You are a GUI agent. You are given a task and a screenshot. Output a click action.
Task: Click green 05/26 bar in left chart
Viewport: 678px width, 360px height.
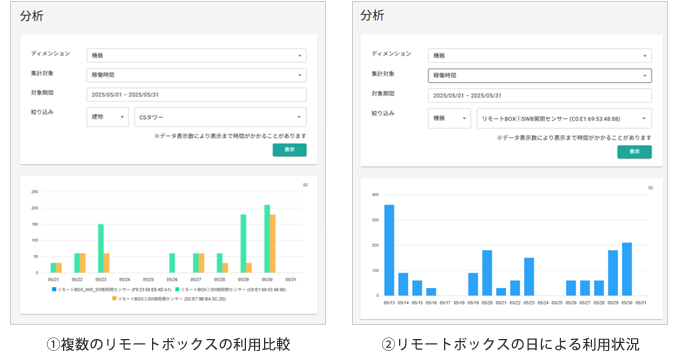(x=172, y=263)
